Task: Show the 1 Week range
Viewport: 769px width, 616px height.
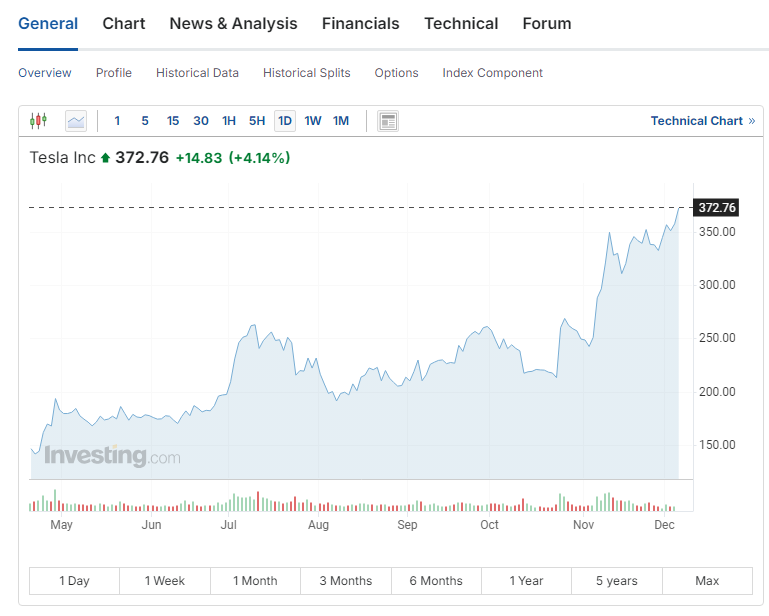Action: tap(165, 581)
